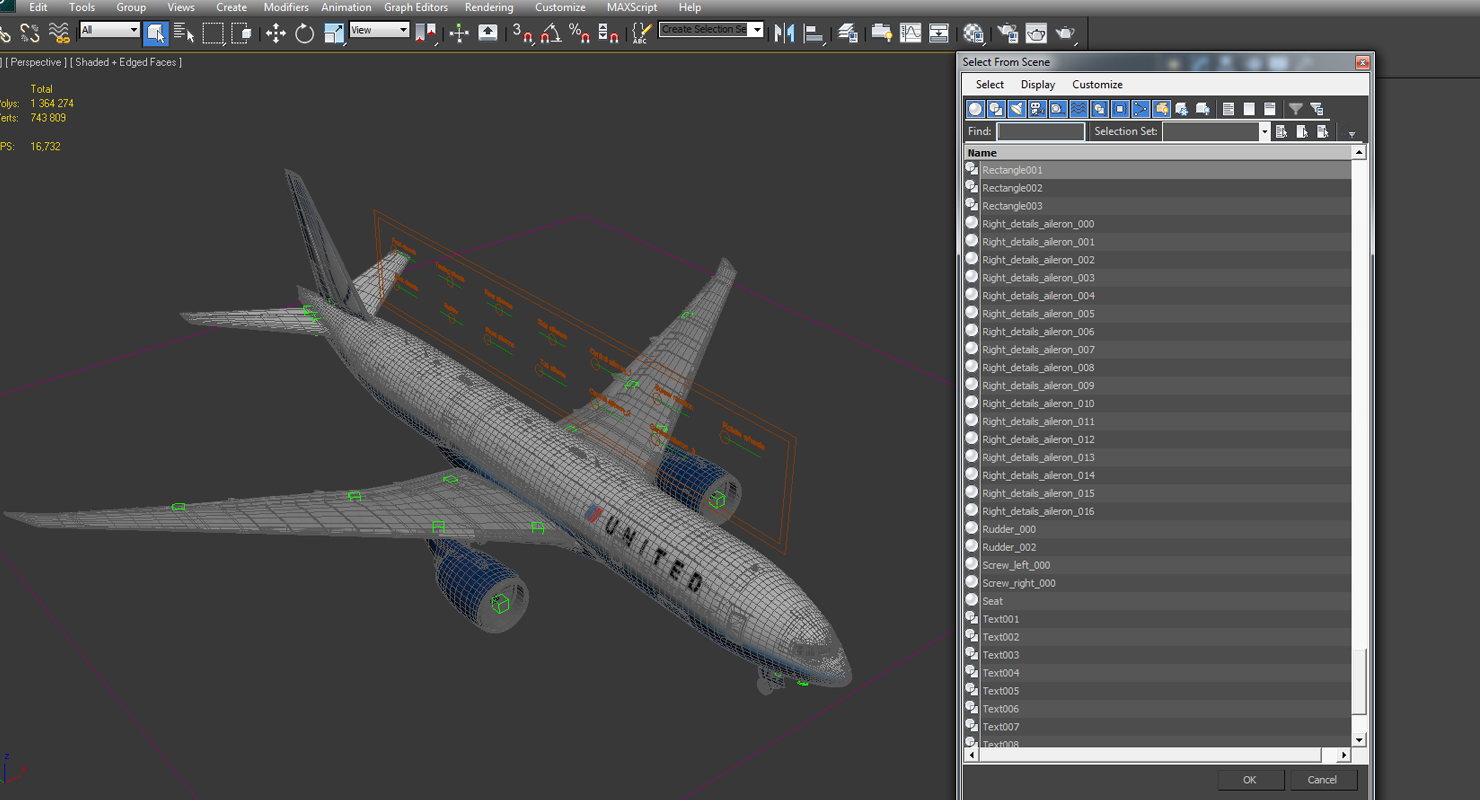Screen dimensions: 1480x800
Task: Toggle Spinner Snap
Action: click(608, 33)
